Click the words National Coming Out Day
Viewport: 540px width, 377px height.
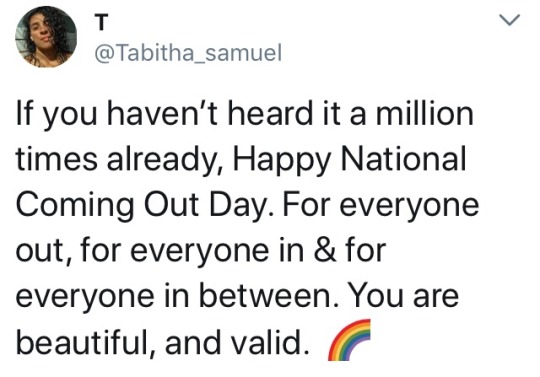tap(241, 182)
